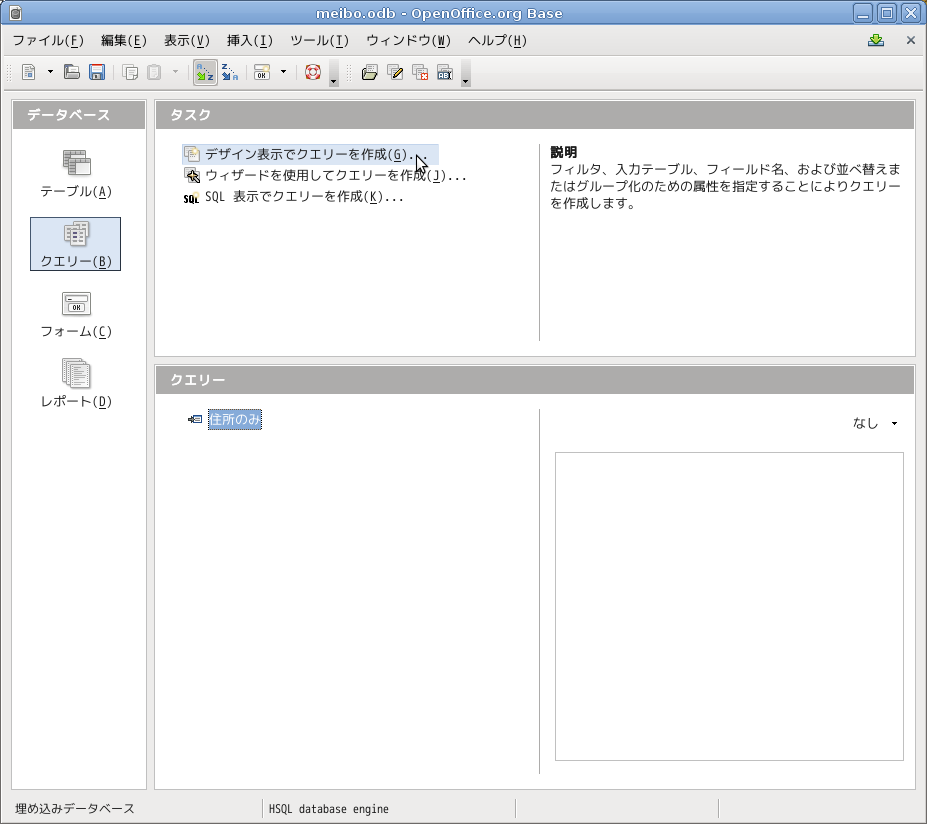The width and height of the screenshot is (927, 824).
Task: Click the rename query icon
Action: click(445, 72)
